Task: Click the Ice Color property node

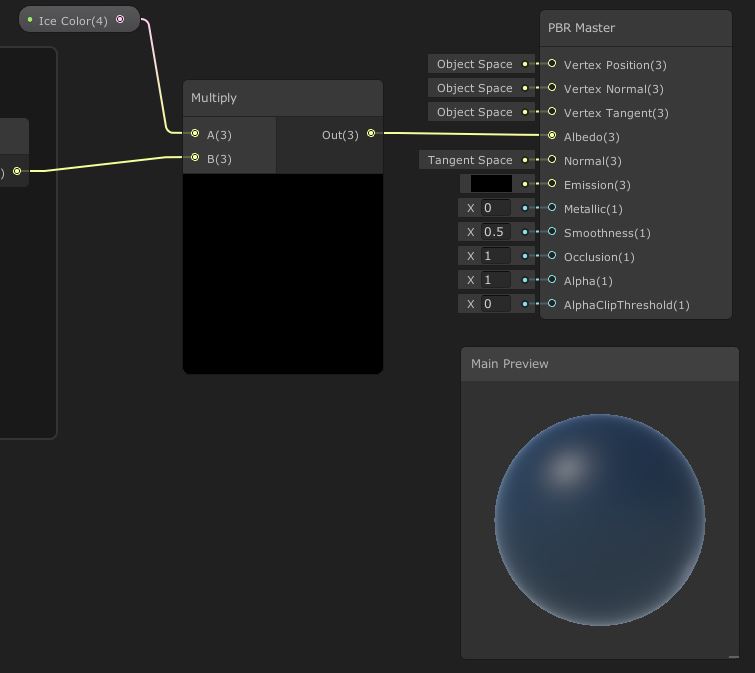Action: click(73, 20)
